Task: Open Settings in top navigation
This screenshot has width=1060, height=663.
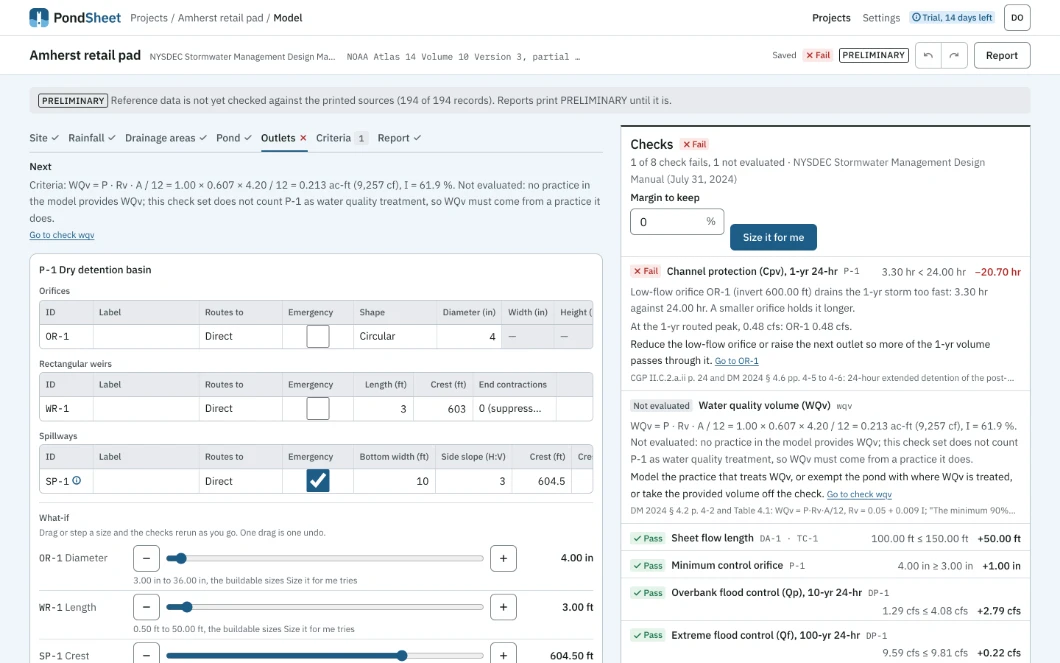Action: tap(881, 18)
